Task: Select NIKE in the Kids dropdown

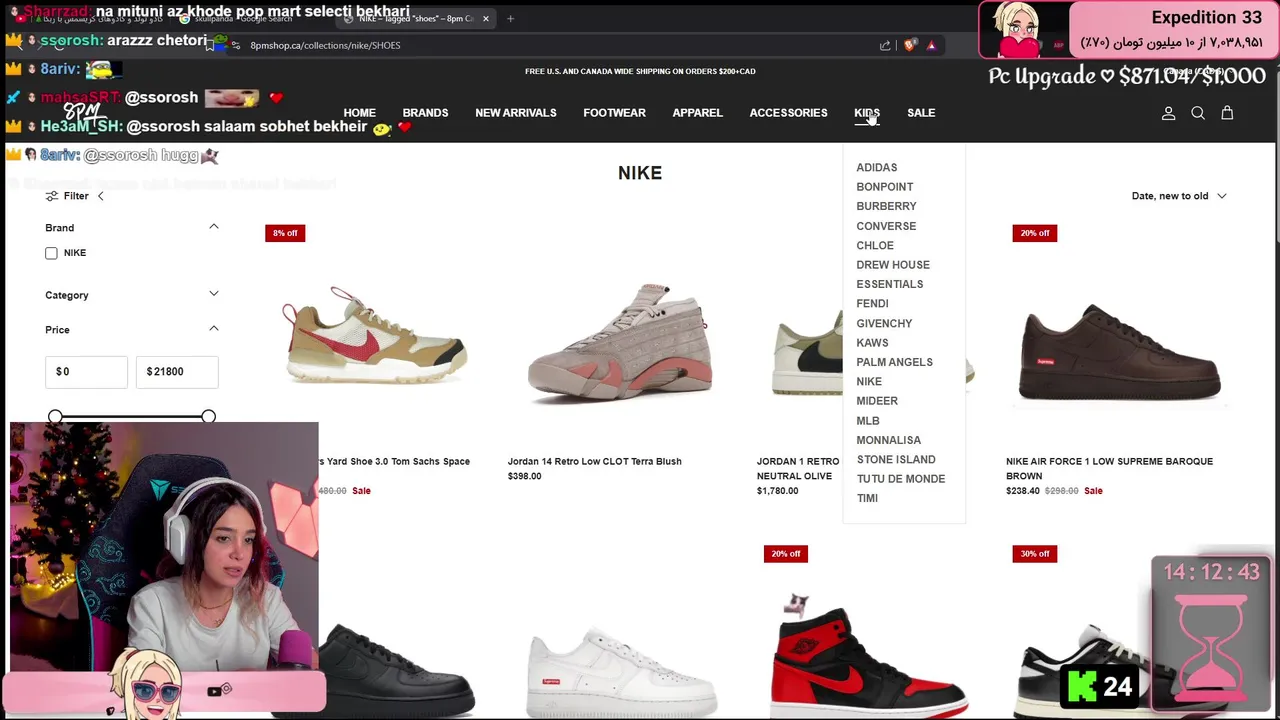Action: [x=869, y=382]
